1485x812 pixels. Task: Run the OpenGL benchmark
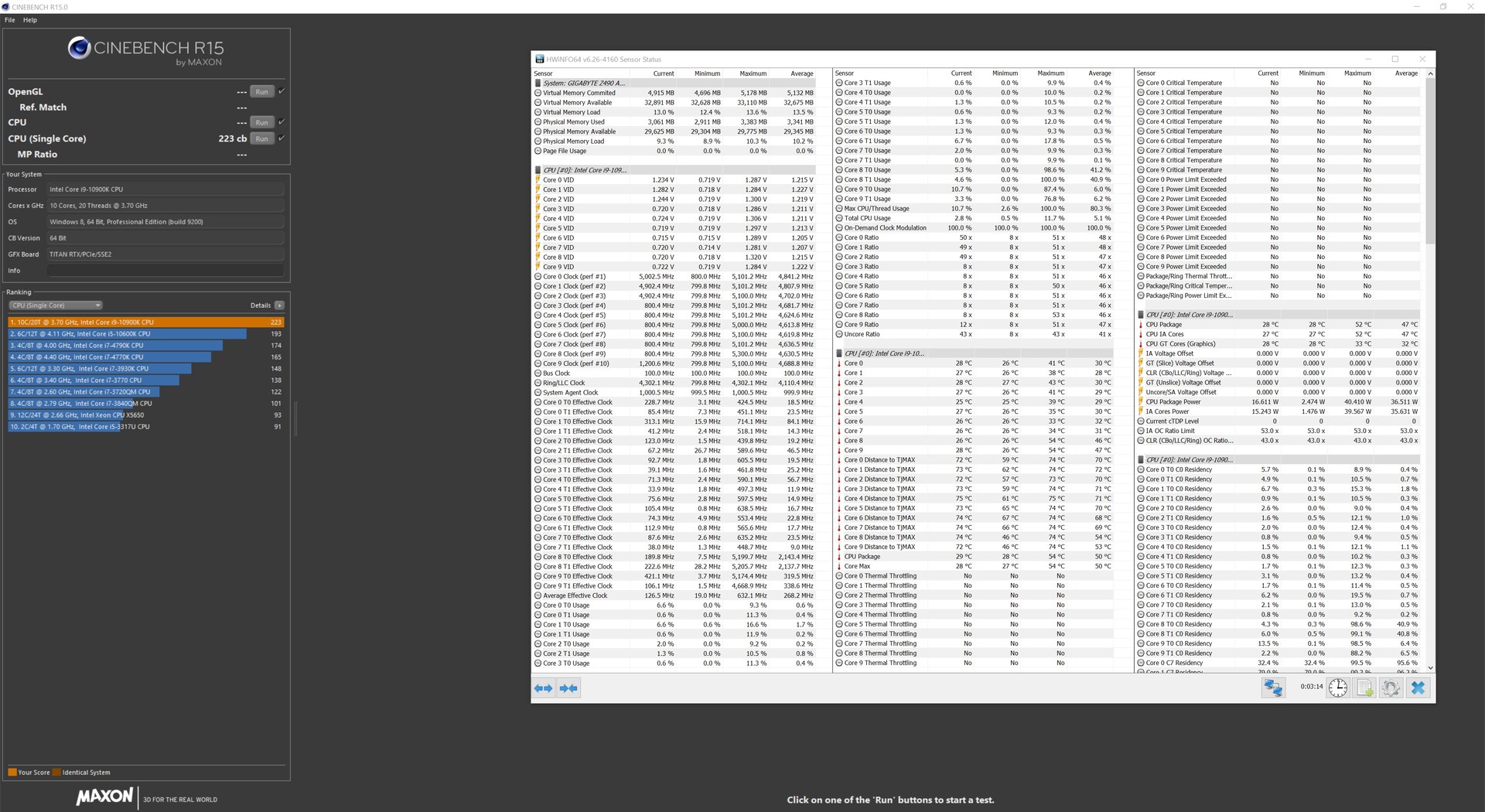pos(262,91)
